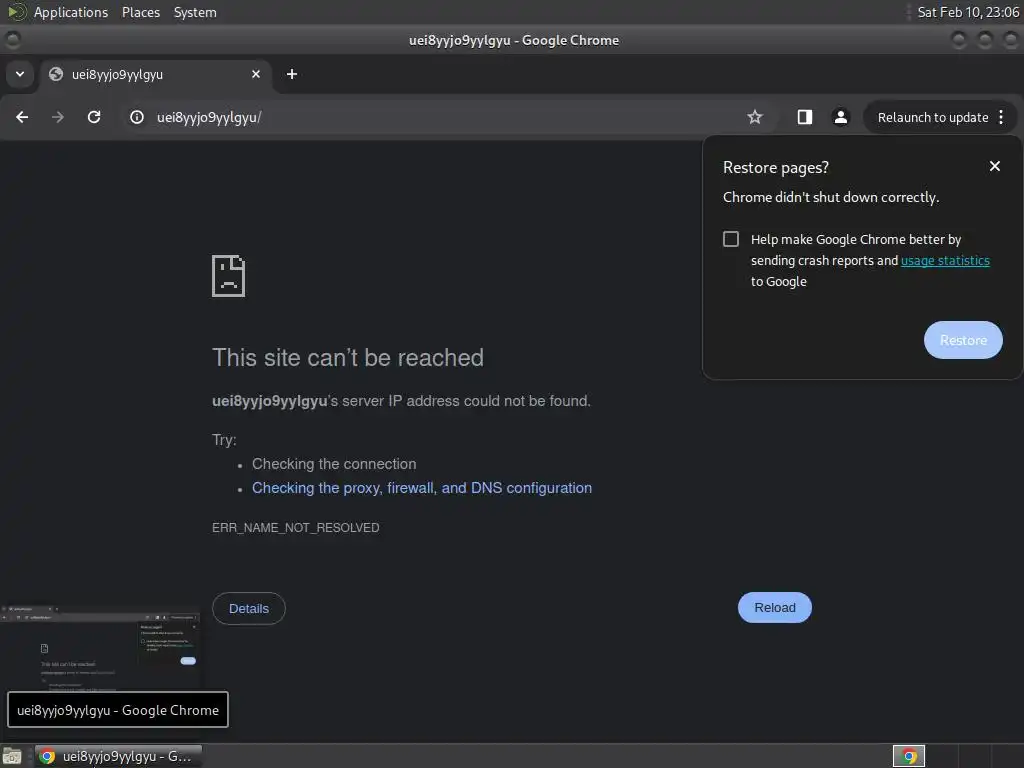Image resolution: width=1024 pixels, height=768 pixels.
Task: Click the Details button
Action: tap(249, 609)
